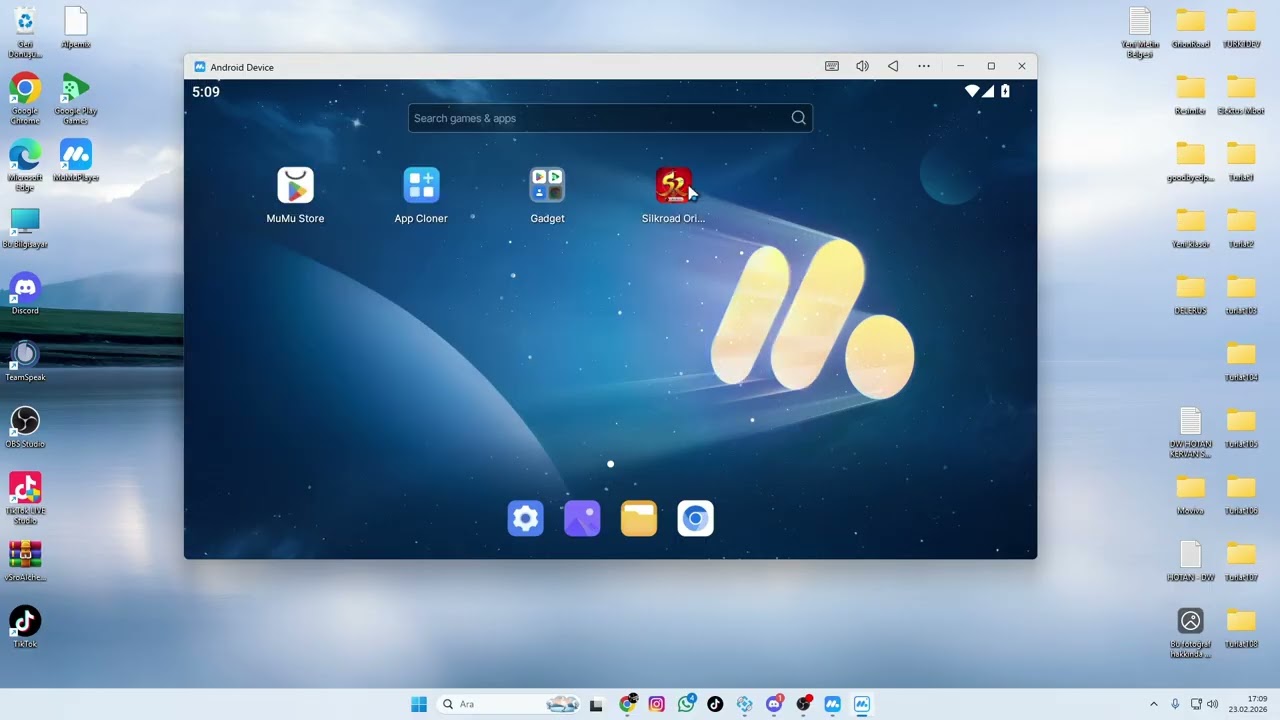Focus the Search games & apps field
Screen dimensions: 1280x720
click(610, 118)
